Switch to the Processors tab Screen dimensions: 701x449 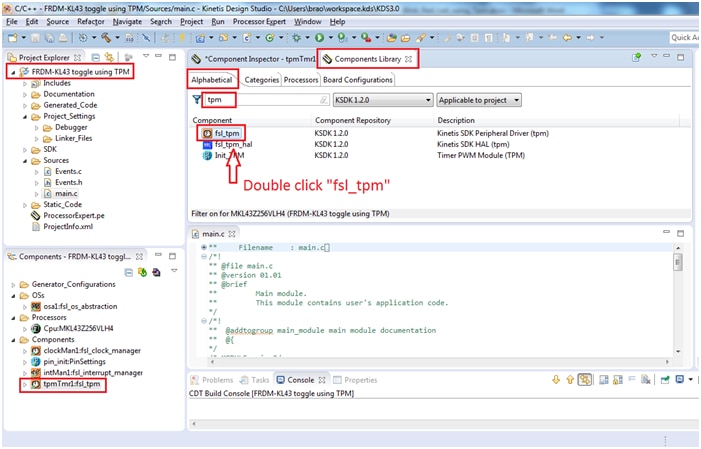click(301, 80)
